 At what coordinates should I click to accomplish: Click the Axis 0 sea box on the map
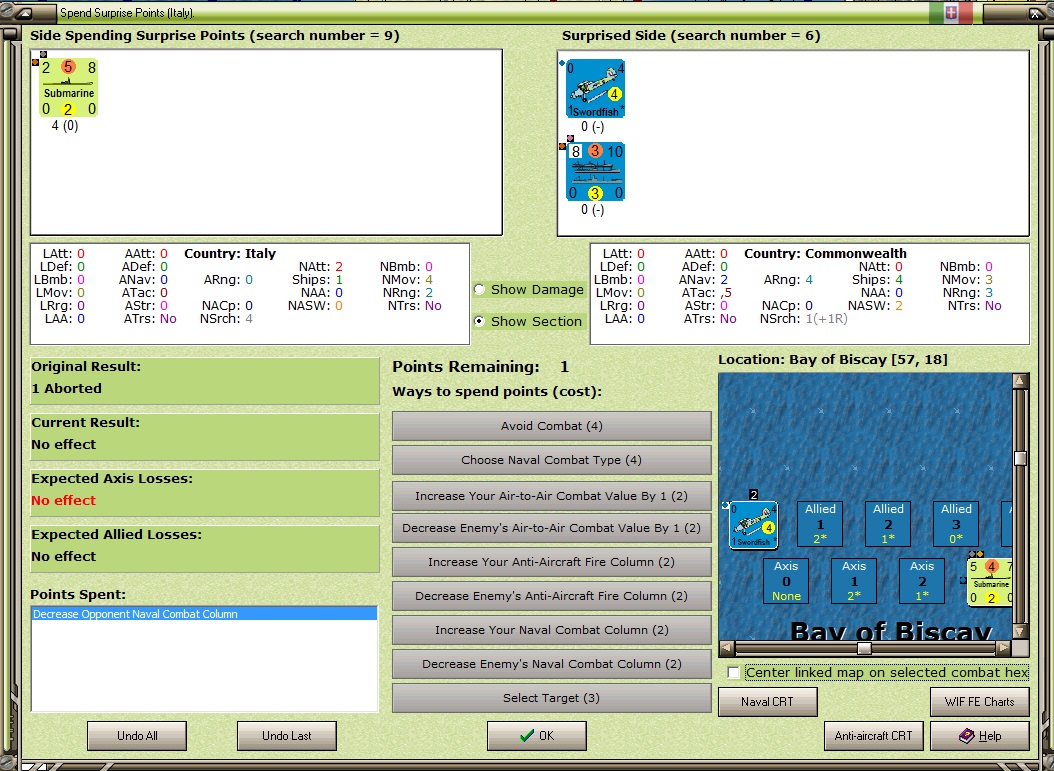pos(786,581)
